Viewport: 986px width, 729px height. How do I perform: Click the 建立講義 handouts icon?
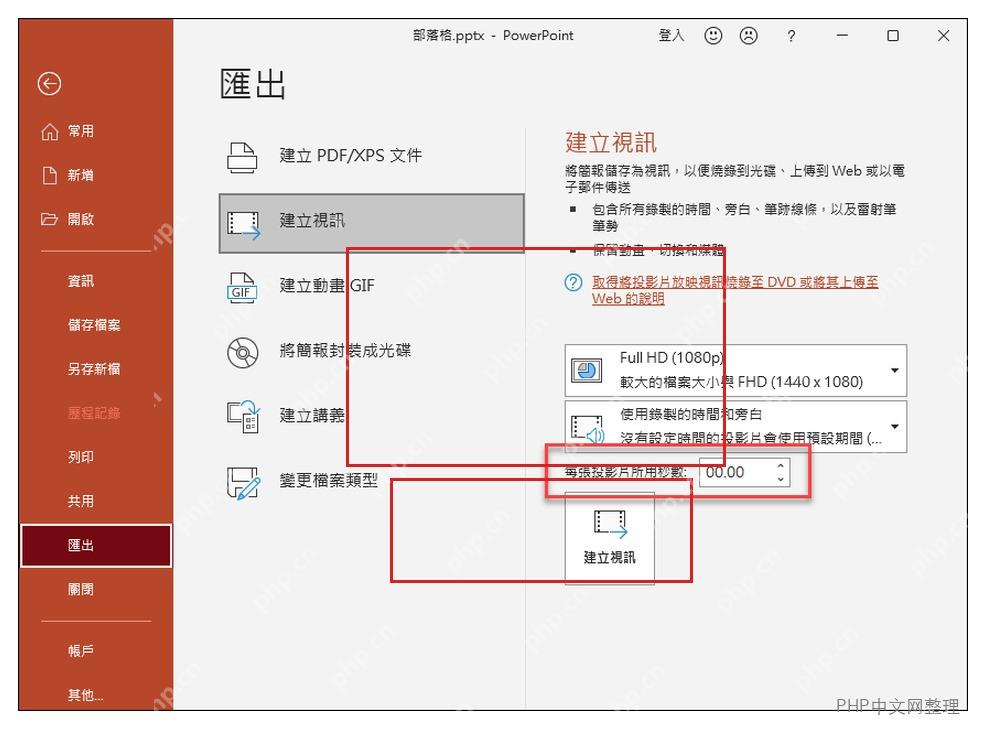click(x=243, y=416)
